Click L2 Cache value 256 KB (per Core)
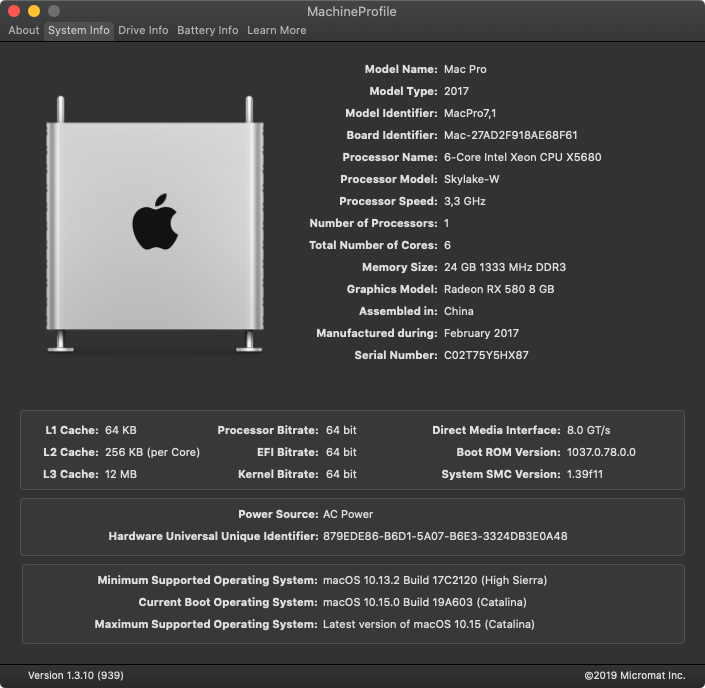The height and width of the screenshot is (688, 705). (152, 452)
